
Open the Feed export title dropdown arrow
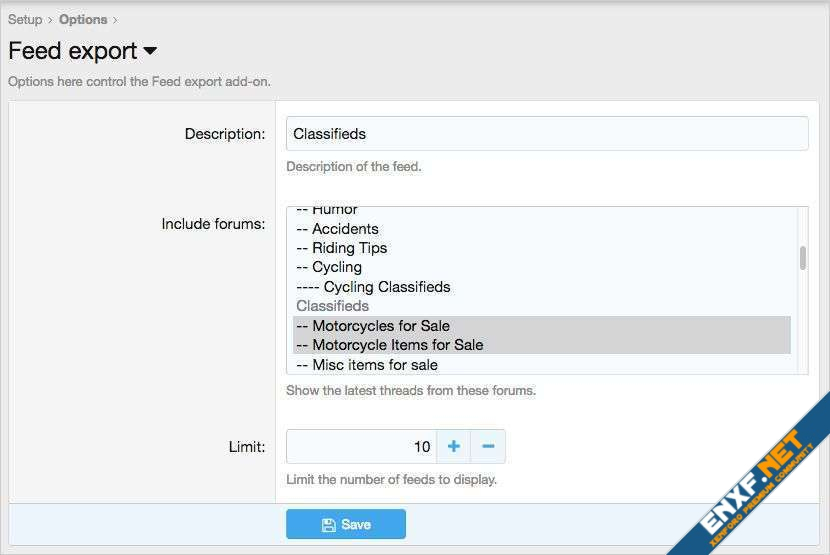(x=150, y=50)
